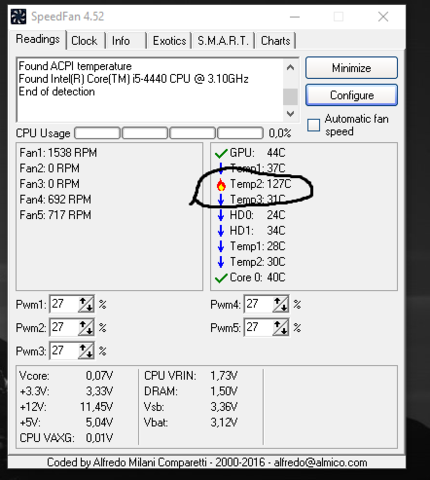Close the SpeedFan window

(383, 17)
